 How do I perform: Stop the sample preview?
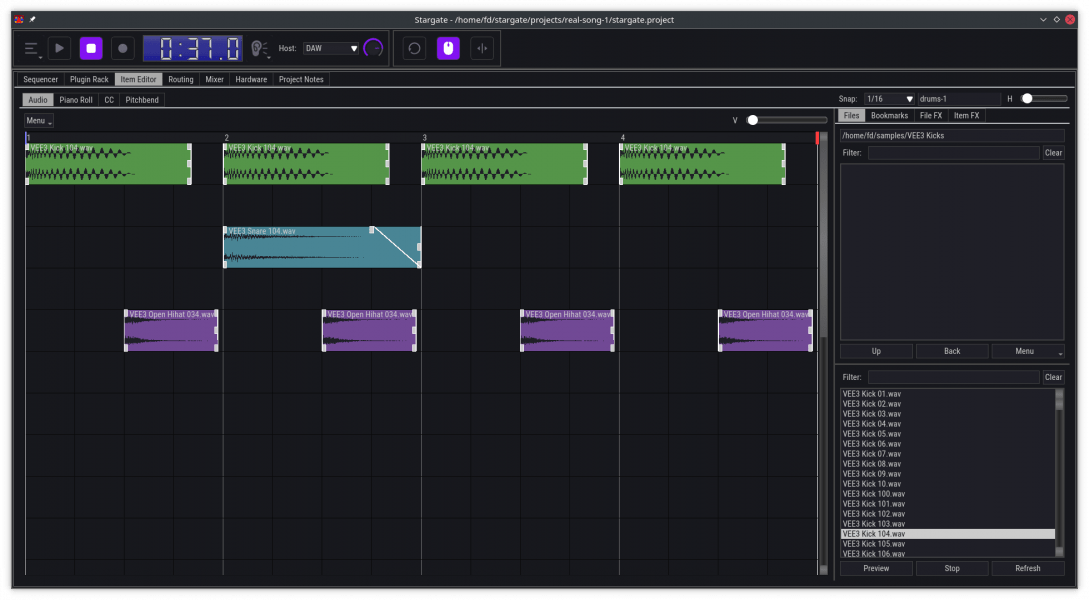951,569
